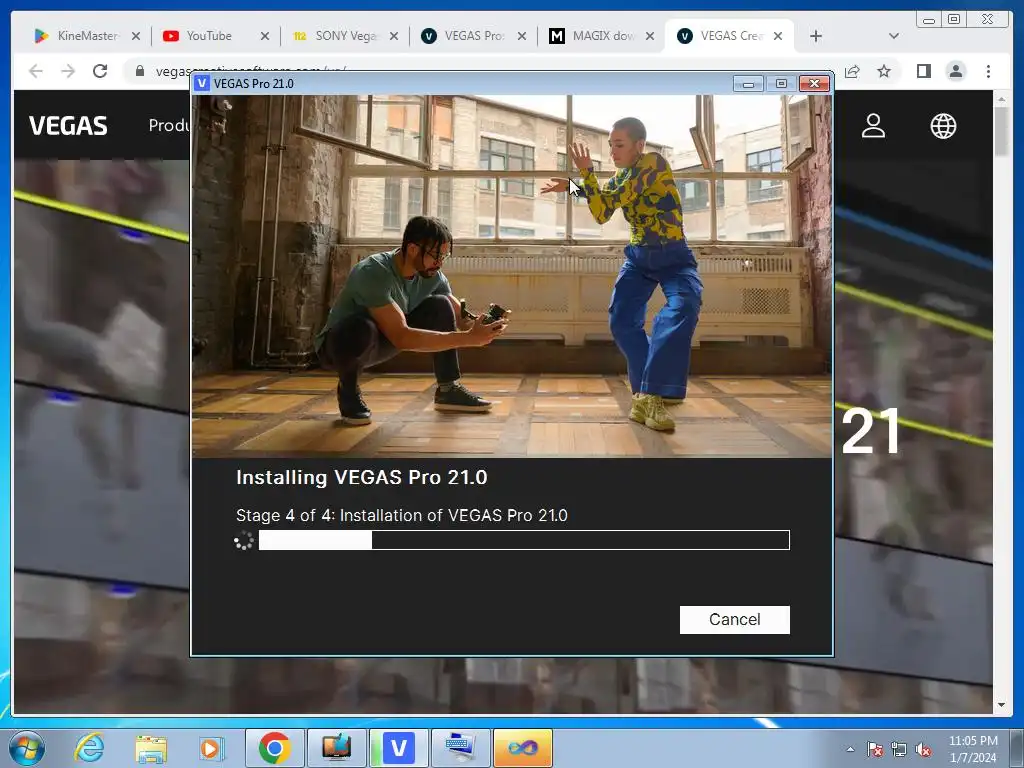
Task: Reload the current web page
Action: pyautogui.click(x=100, y=71)
